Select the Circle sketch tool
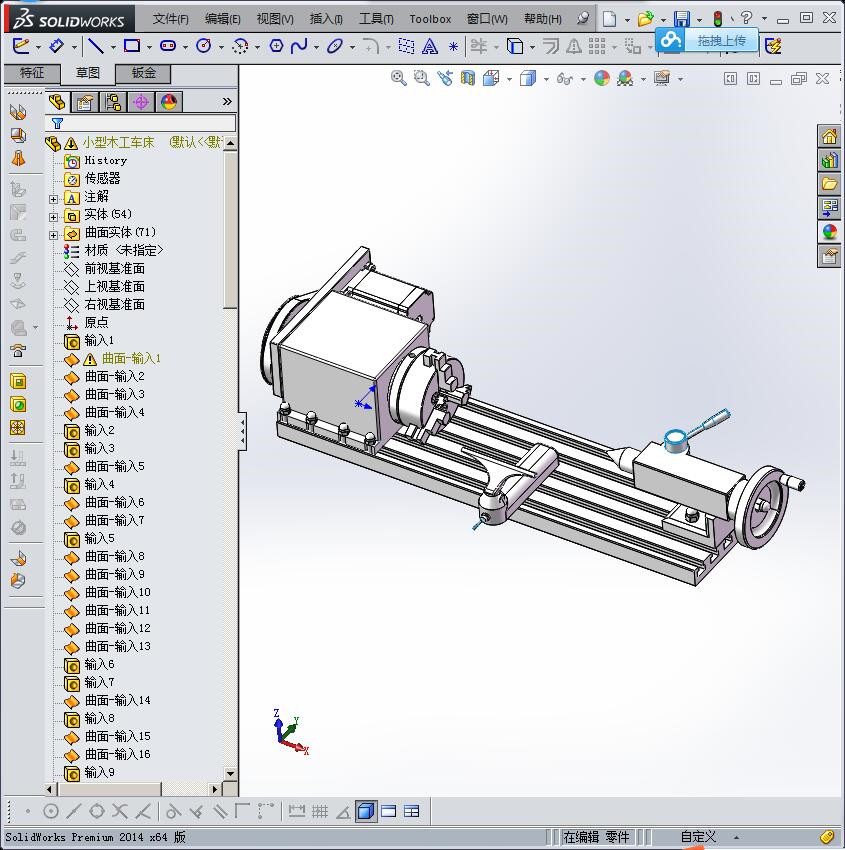Viewport: 845px width, 850px height. [x=204, y=46]
